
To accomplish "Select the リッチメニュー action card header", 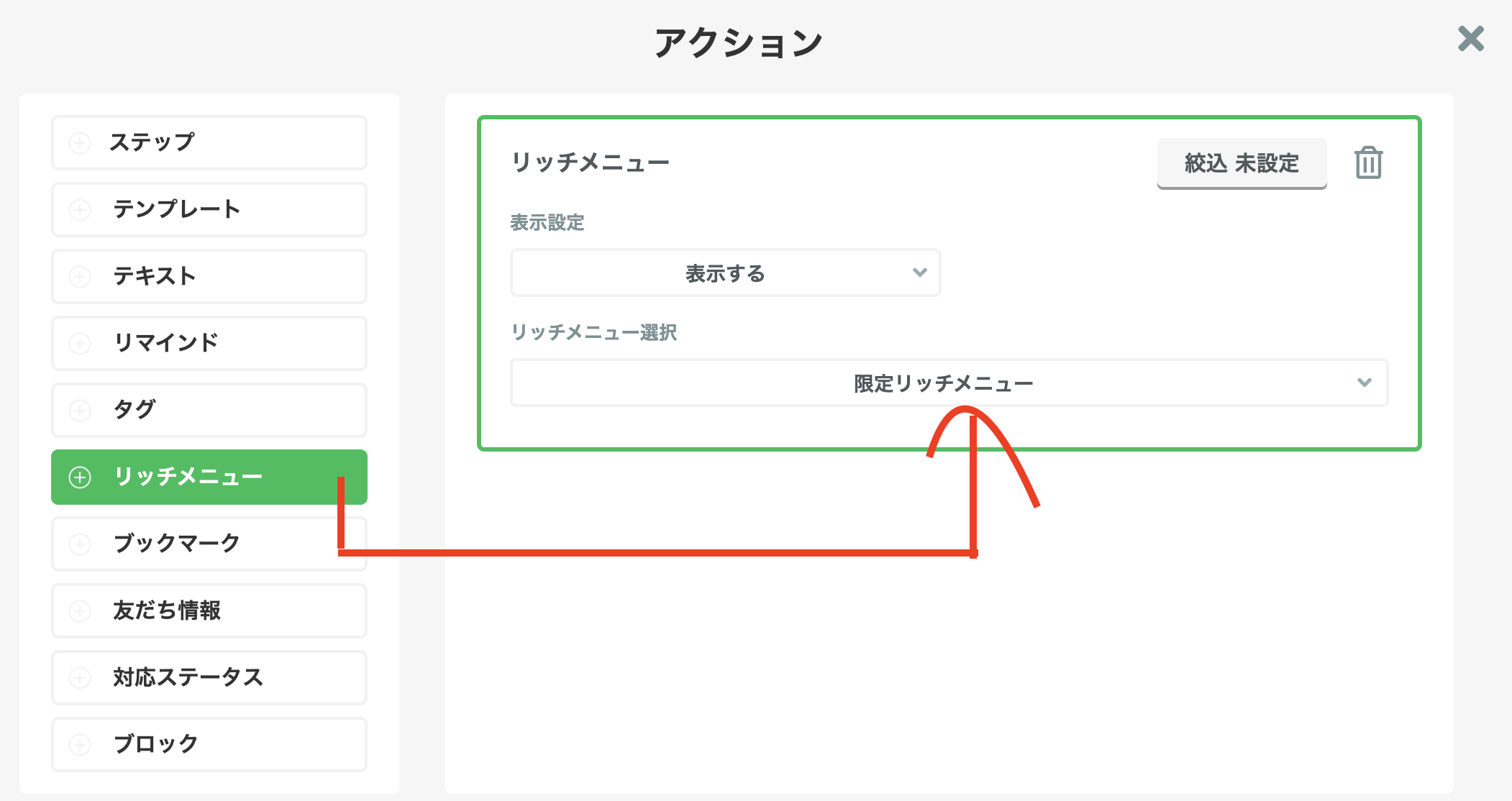I will [x=590, y=163].
